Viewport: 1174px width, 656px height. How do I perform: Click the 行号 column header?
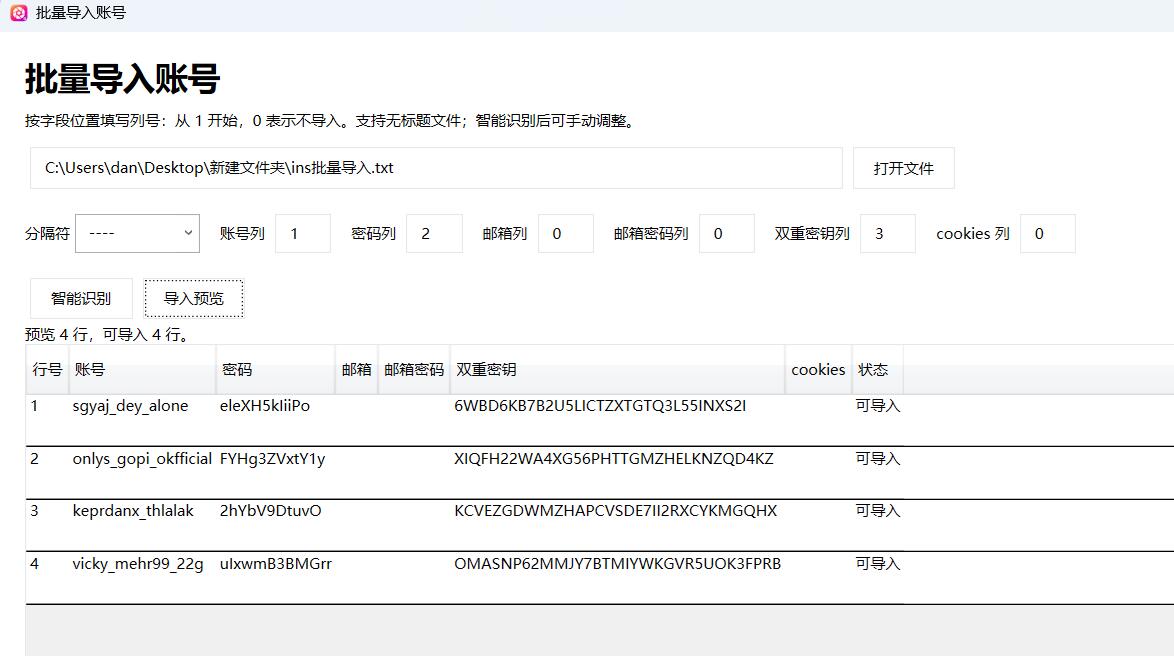click(47, 370)
